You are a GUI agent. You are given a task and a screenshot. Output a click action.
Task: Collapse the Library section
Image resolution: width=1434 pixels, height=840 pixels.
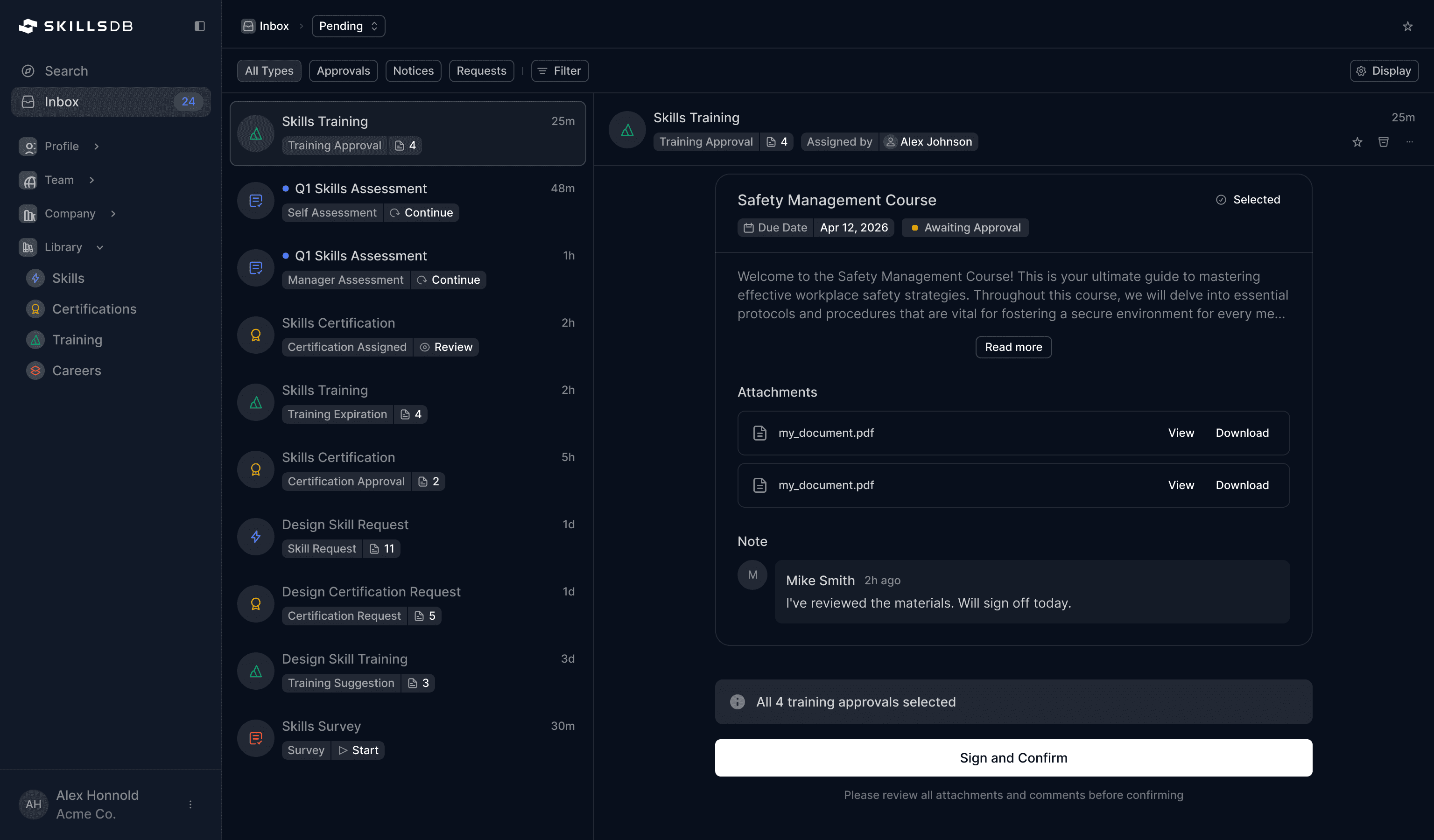(x=99, y=247)
